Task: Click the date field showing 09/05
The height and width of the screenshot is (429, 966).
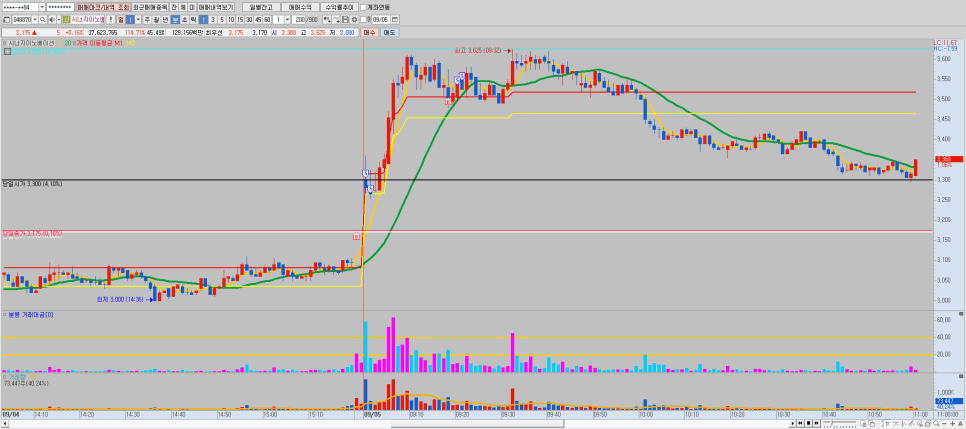Action: click(x=381, y=20)
